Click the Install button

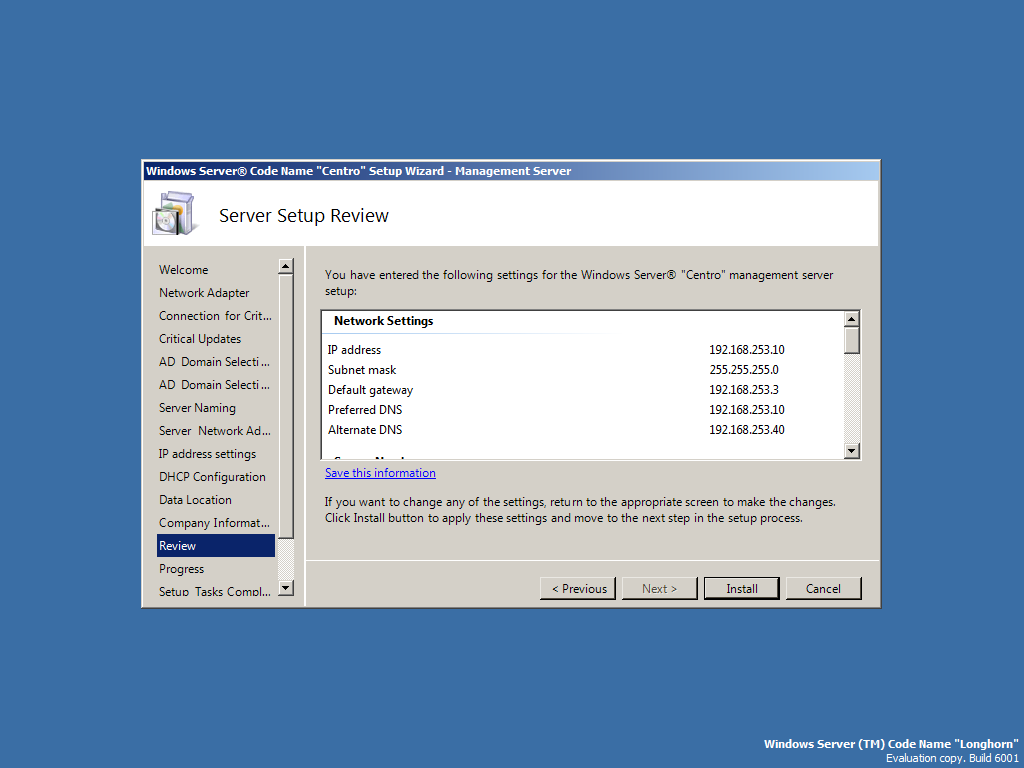point(741,588)
